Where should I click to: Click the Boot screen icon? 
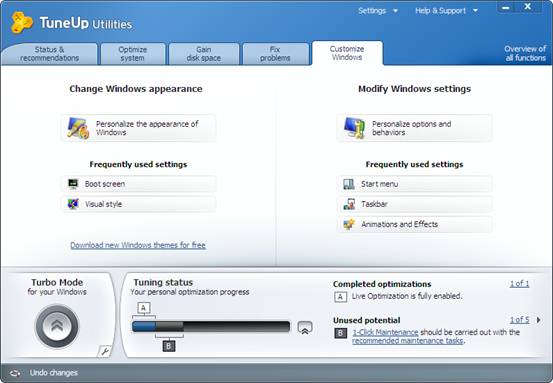(73, 184)
